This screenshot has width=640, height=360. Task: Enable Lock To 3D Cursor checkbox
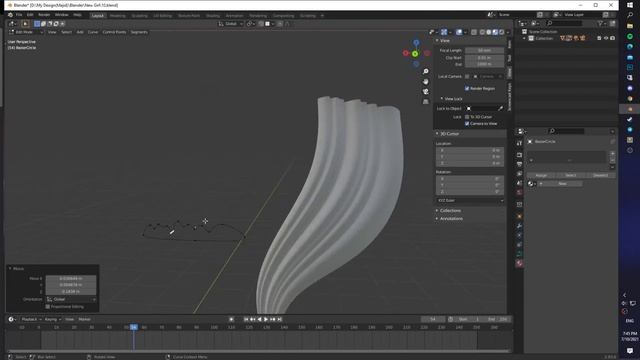tap(467, 117)
